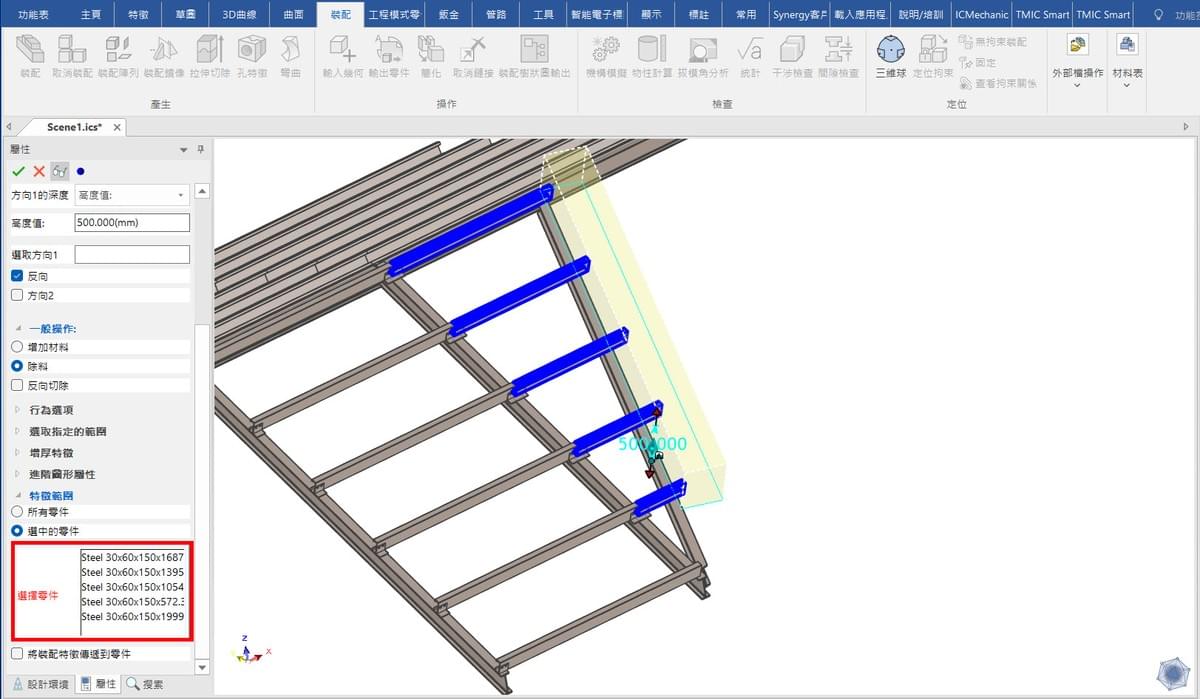Select the 所有零件 radio button
The height and width of the screenshot is (699, 1200).
(17, 511)
